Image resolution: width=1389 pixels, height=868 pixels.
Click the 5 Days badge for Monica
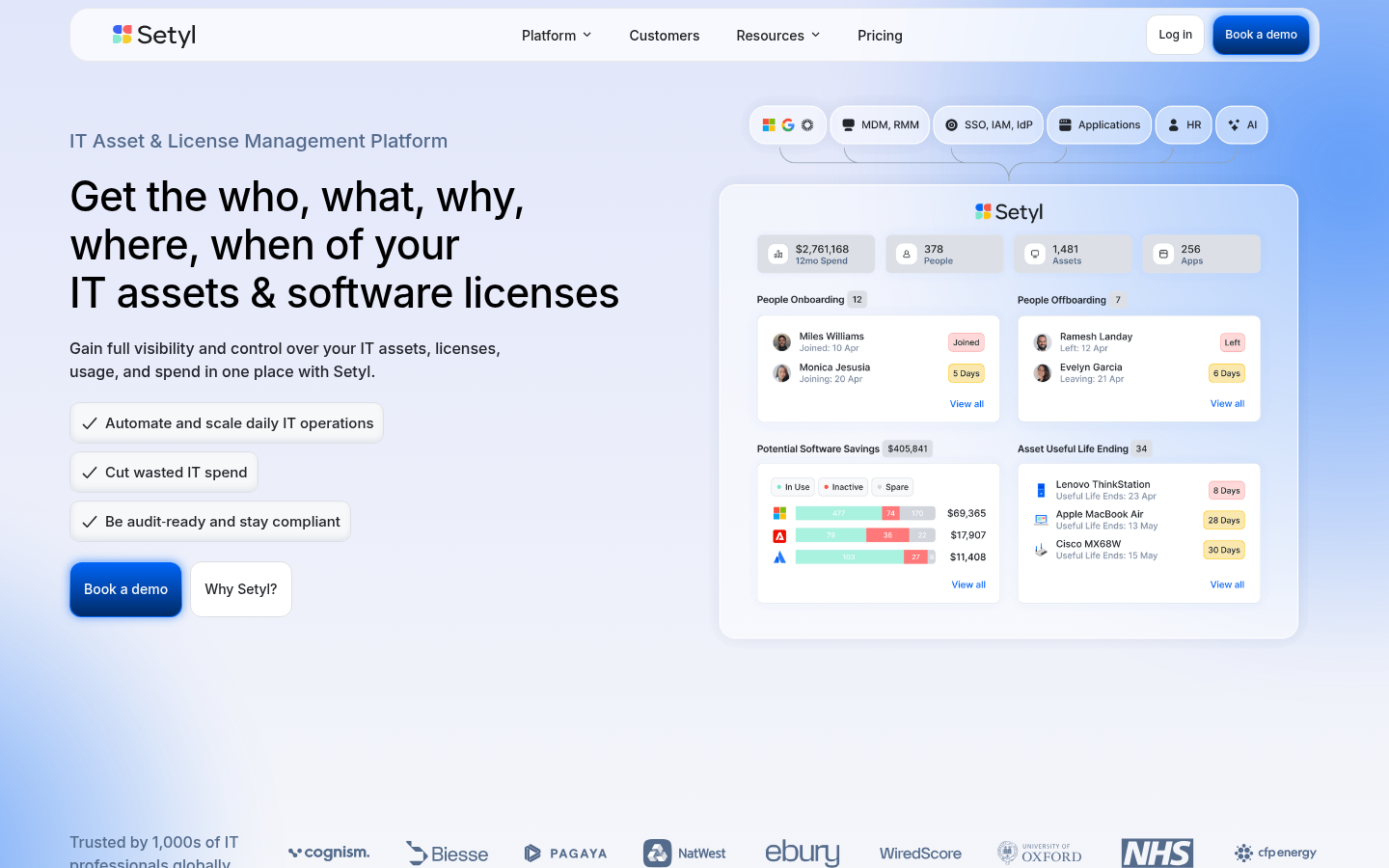point(966,373)
